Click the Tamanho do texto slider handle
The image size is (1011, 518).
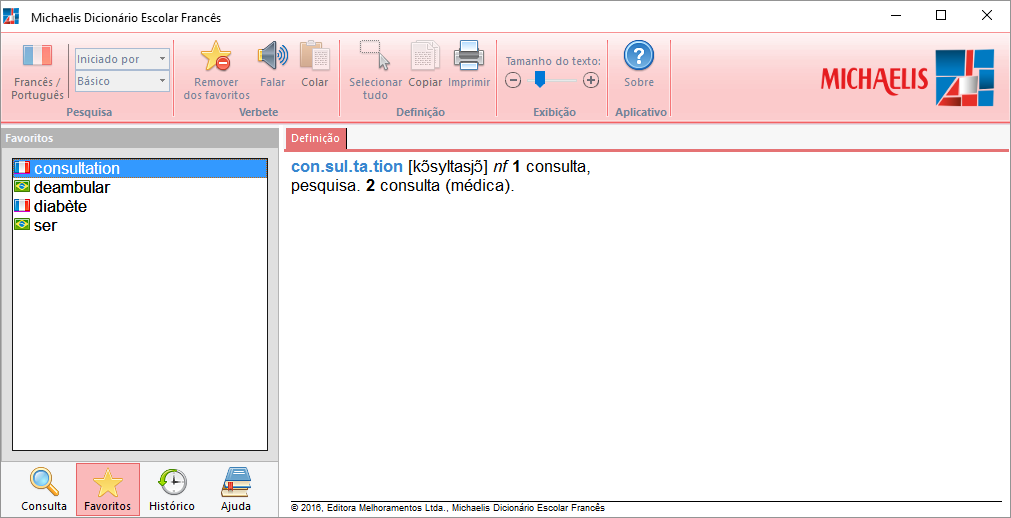(x=540, y=80)
